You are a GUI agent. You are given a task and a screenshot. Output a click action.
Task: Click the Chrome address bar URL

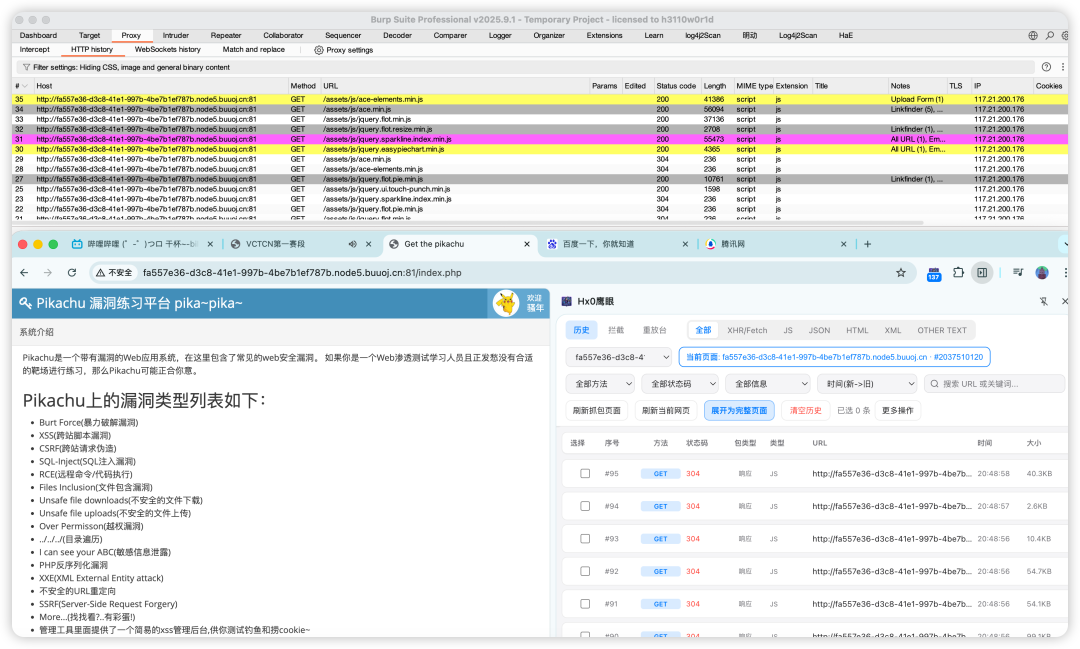(x=302, y=273)
